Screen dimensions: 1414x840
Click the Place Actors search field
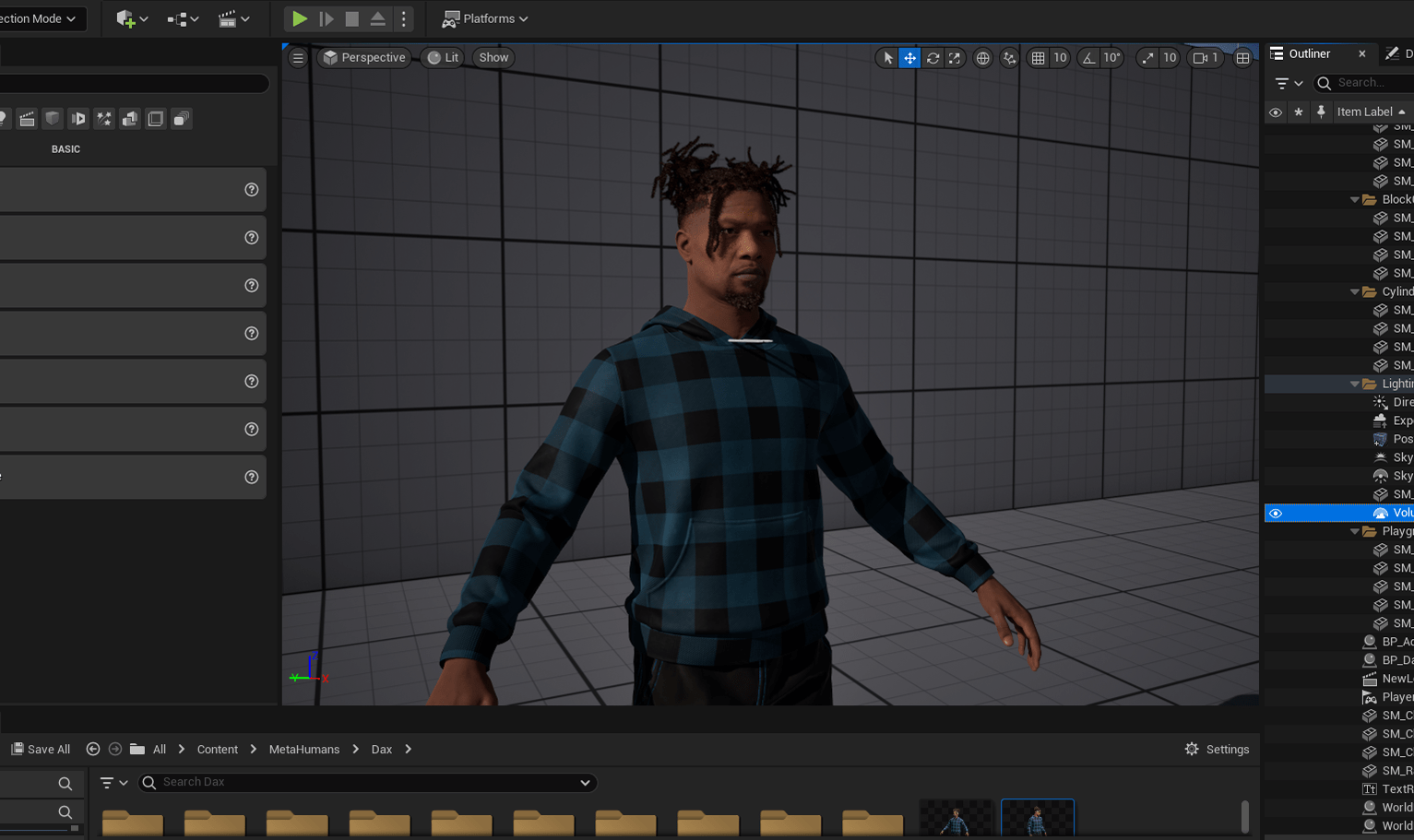134,83
